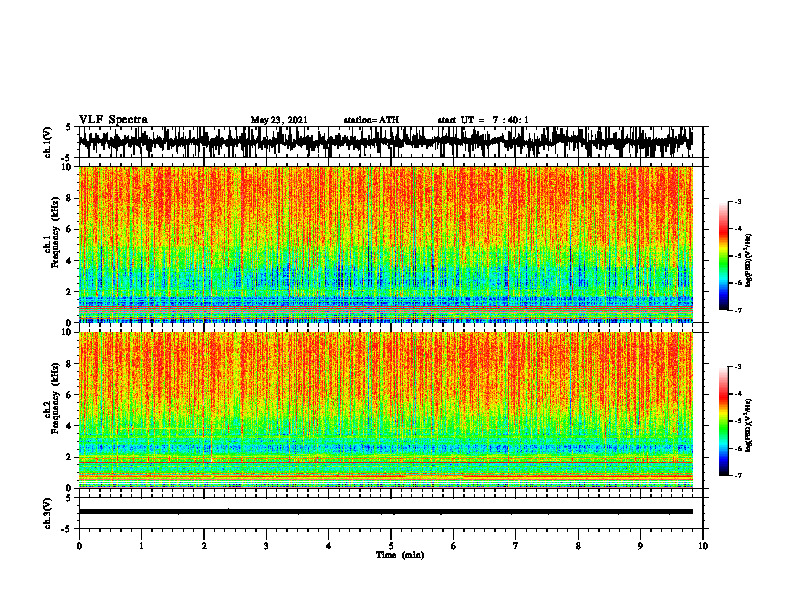Click the ch.2 spectrogram plot

[x=385, y=410]
